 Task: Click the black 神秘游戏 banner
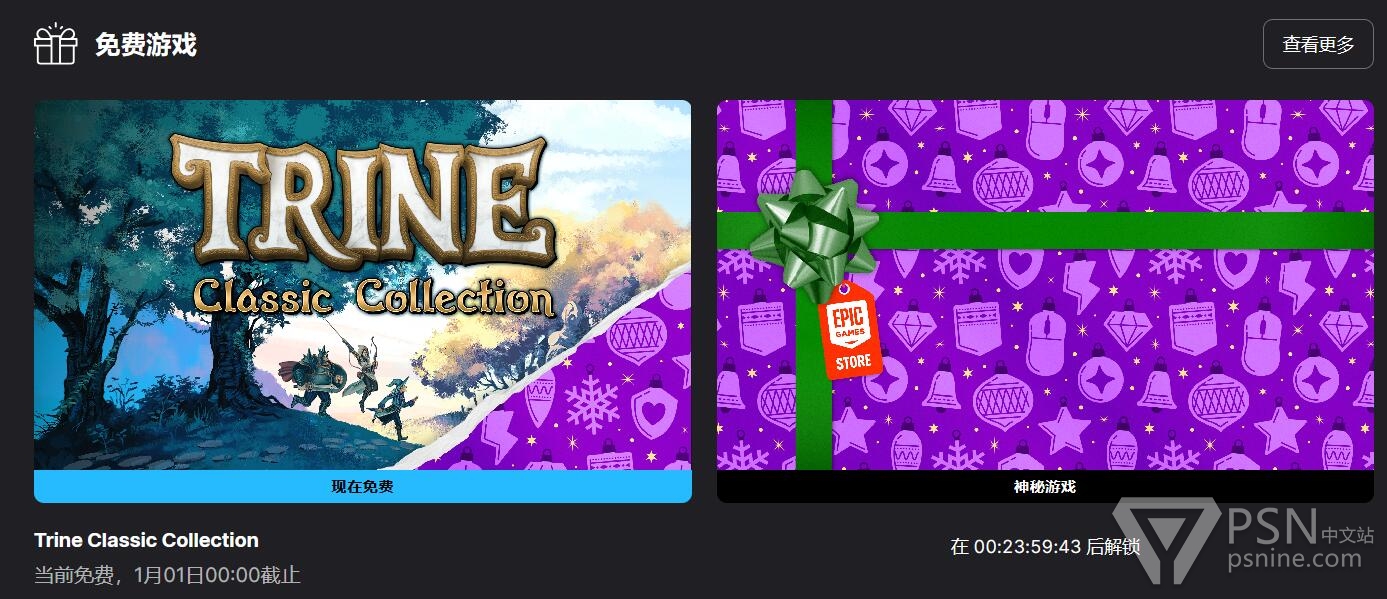coord(1045,486)
